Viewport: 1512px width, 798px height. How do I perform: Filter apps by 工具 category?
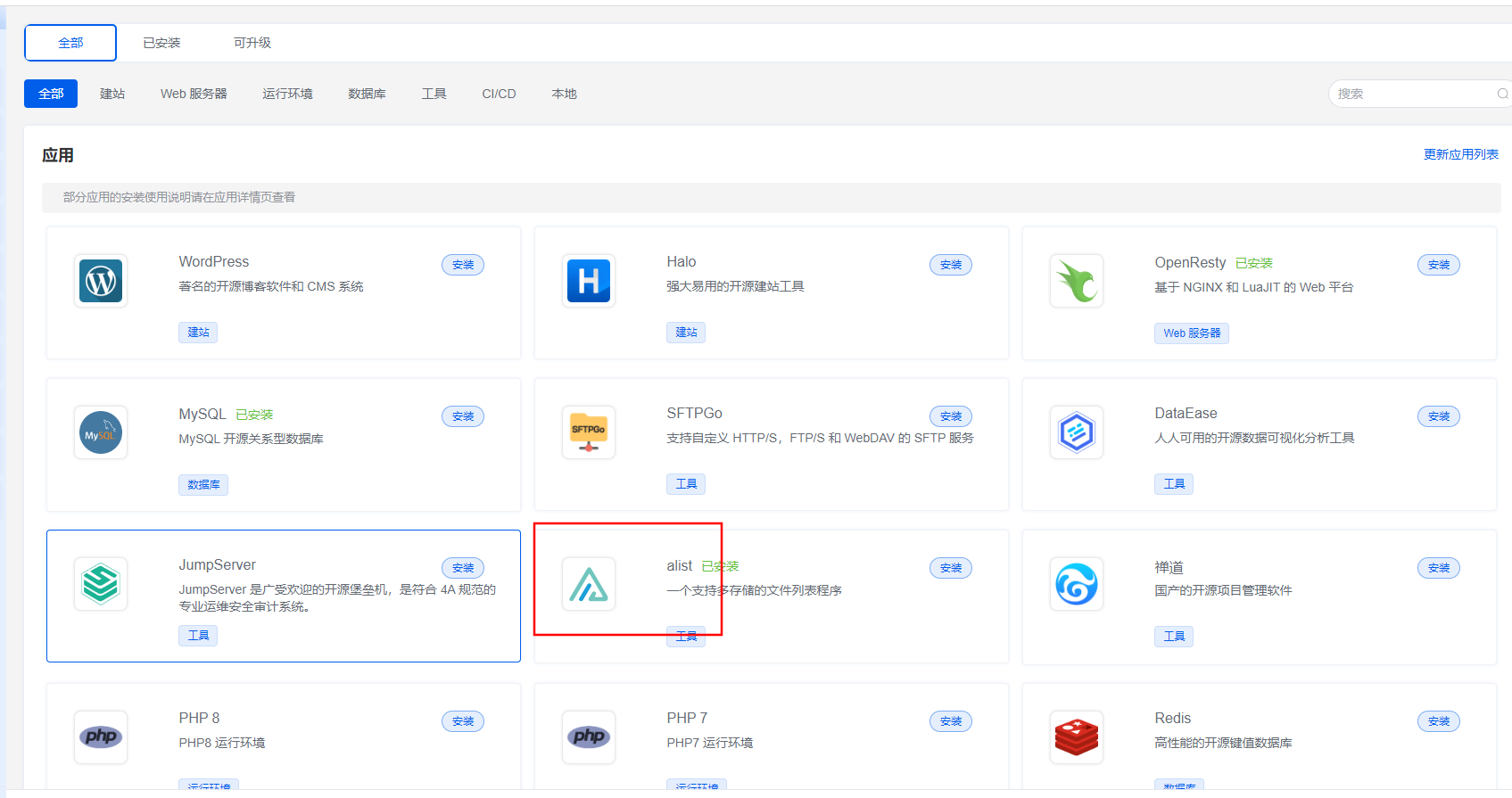pos(434,94)
